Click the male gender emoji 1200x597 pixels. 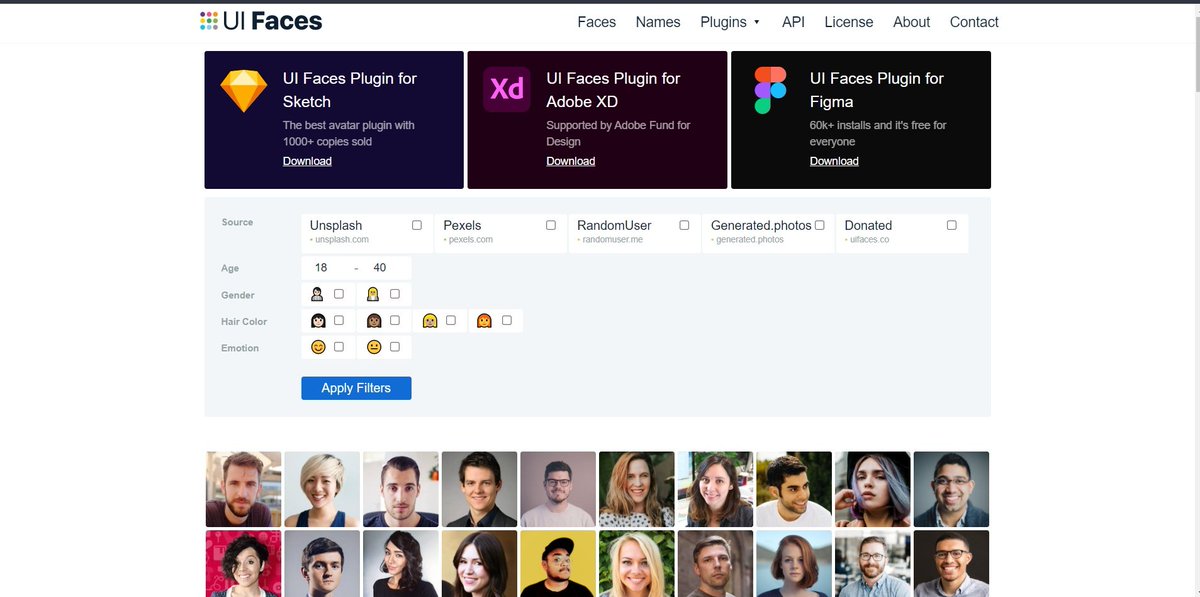(x=317, y=294)
